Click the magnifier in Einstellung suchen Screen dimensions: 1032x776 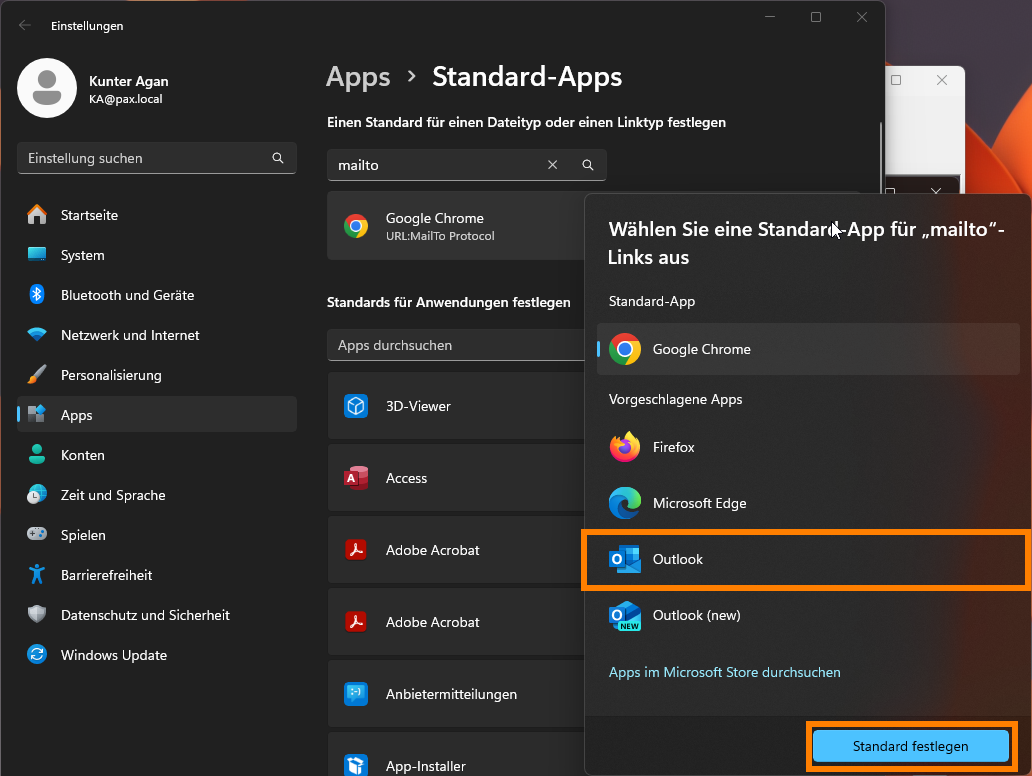[x=278, y=158]
